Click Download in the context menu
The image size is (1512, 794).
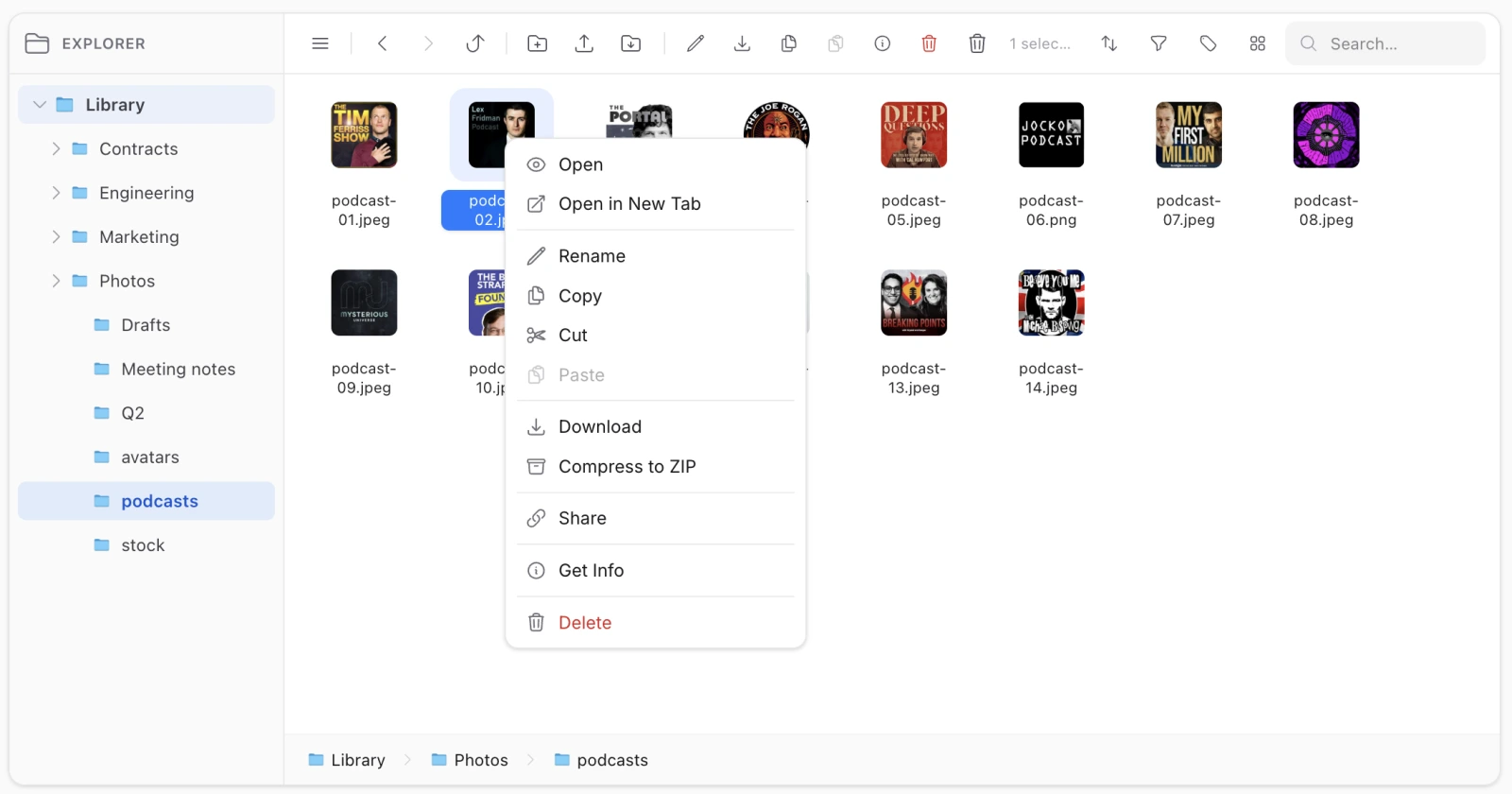(656, 427)
